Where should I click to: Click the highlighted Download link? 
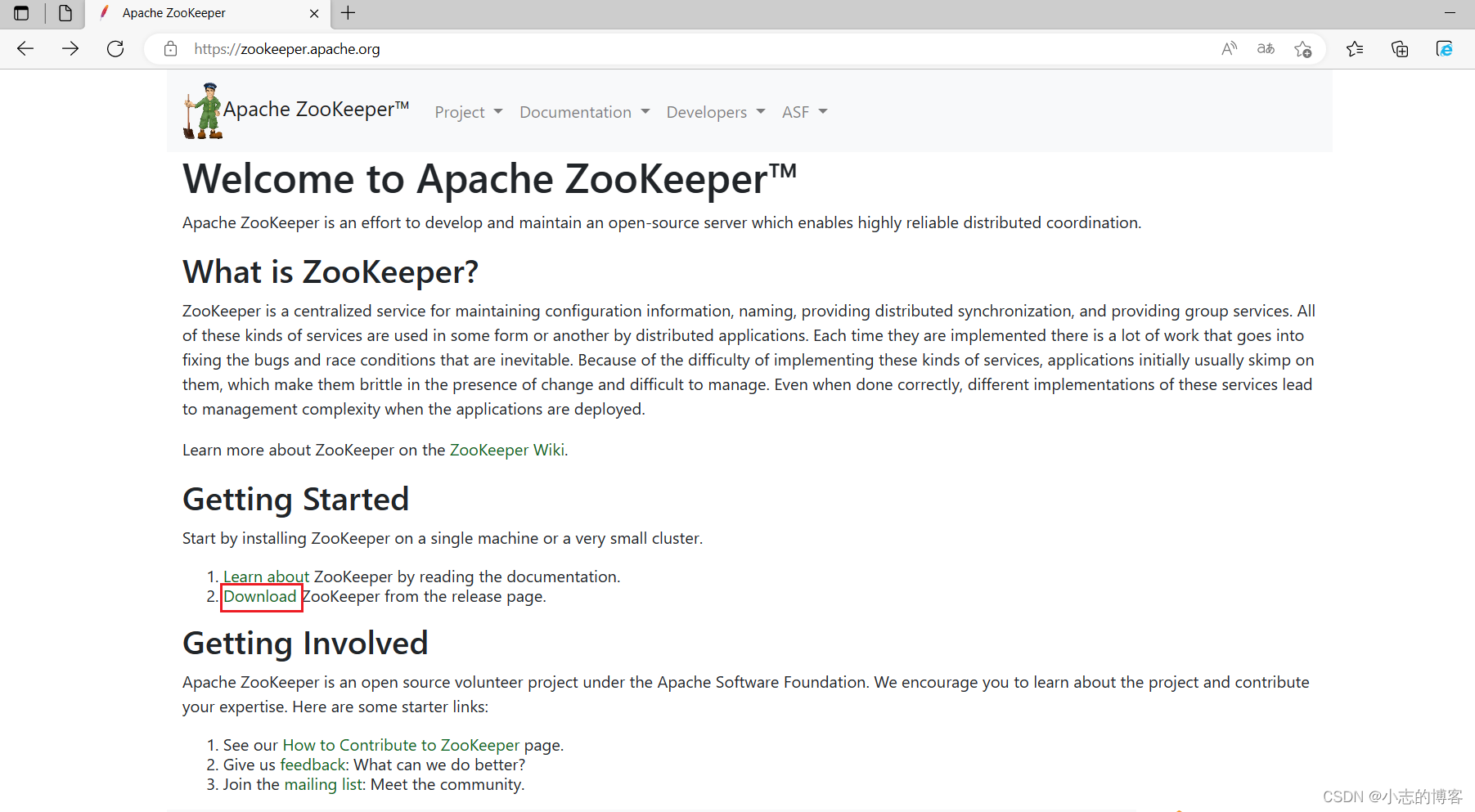[260, 596]
